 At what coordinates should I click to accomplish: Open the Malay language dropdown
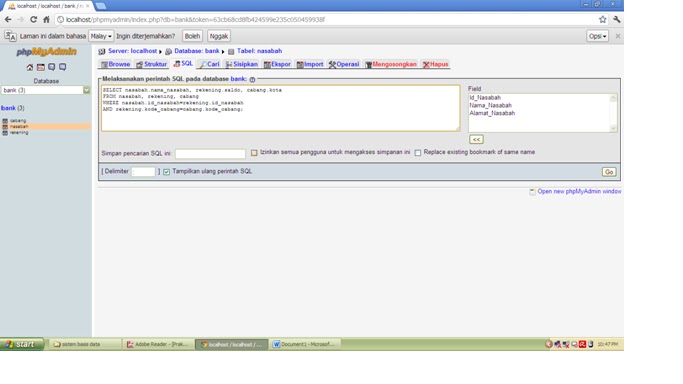coord(101,36)
